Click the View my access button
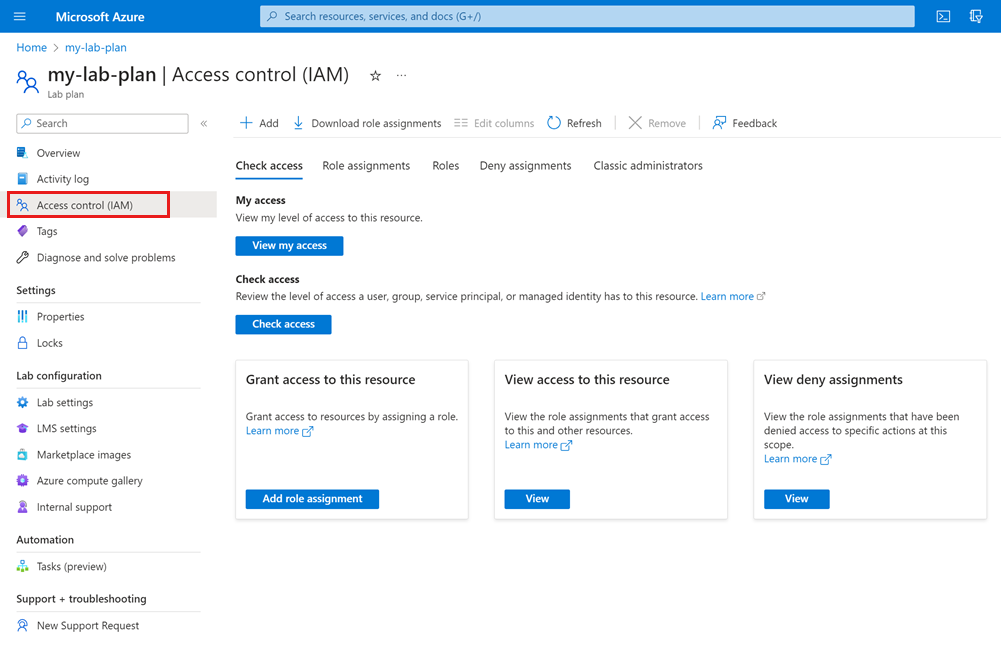This screenshot has height=648, width=1001. (x=289, y=245)
